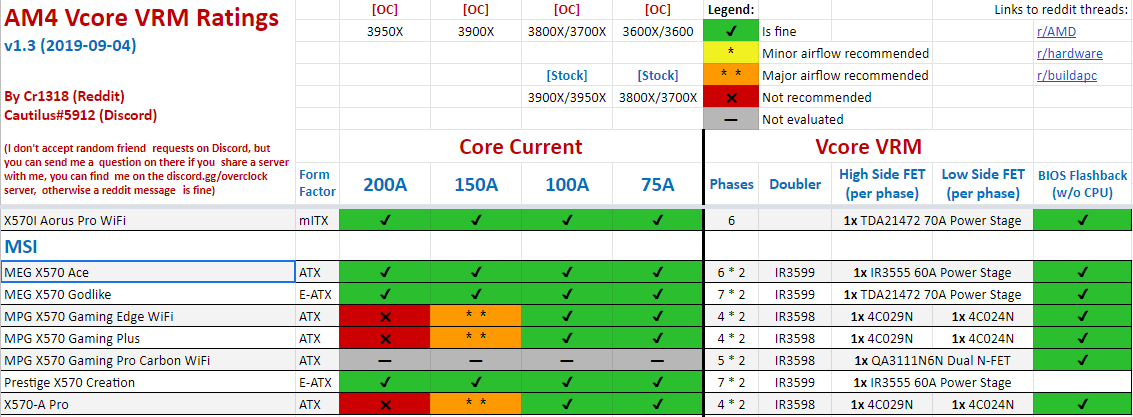This screenshot has width=1133, height=417.
Task: Click the 'Core Current' group heading
Action: click(x=521, y=147)
